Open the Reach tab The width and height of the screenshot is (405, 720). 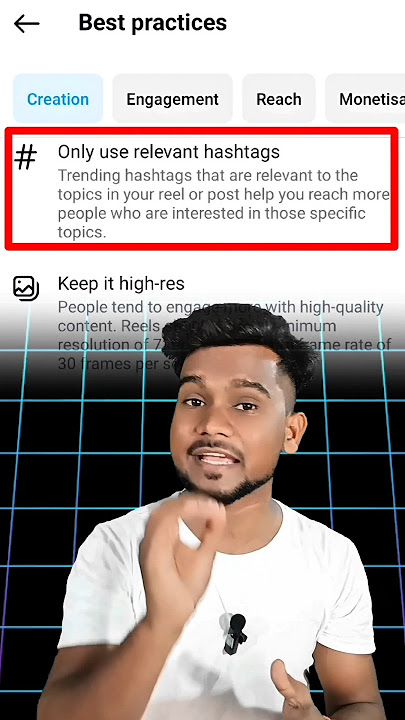click(279, 99)
